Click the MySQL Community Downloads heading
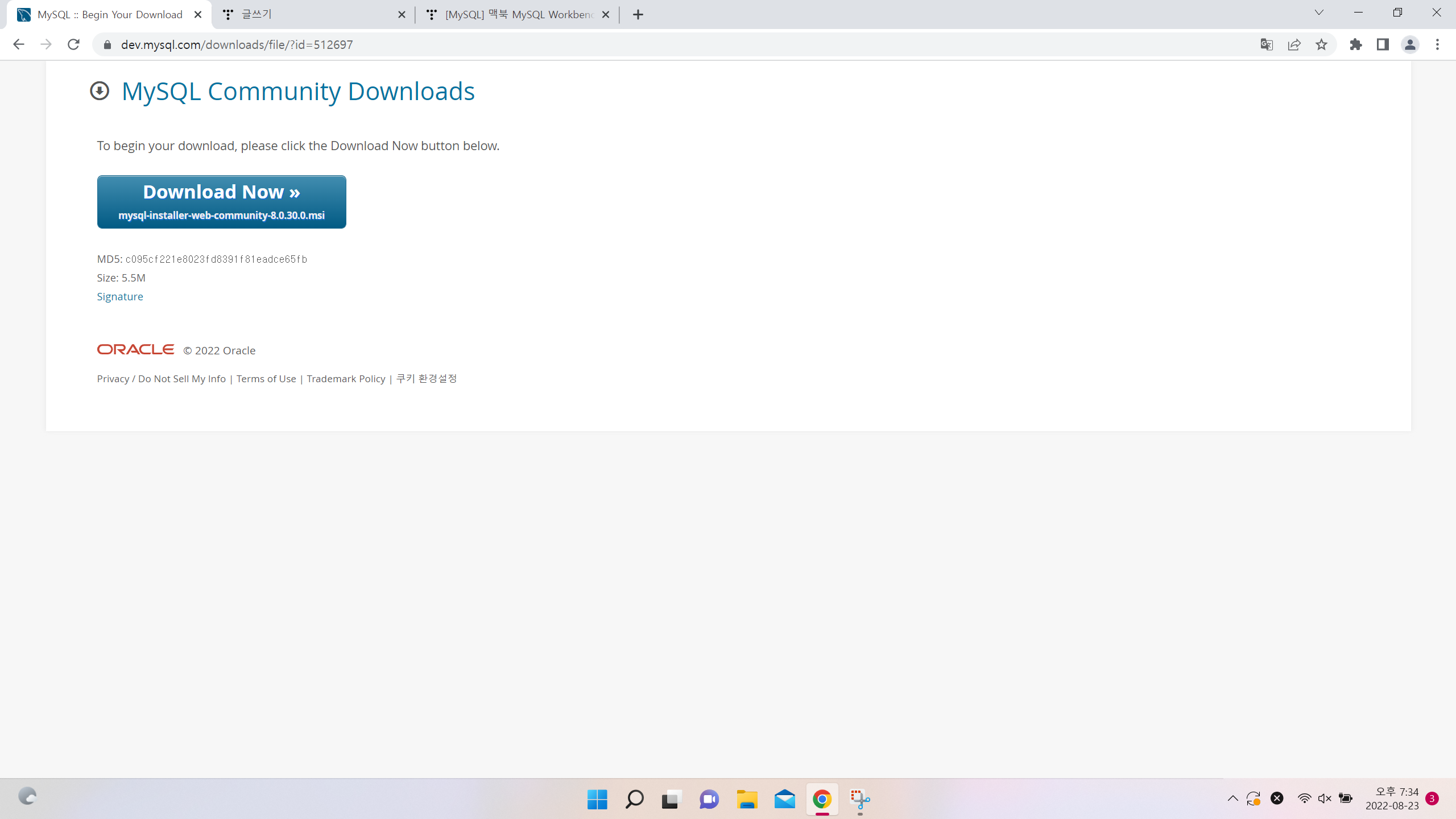 pyautogui.click(x=298, y=91)
